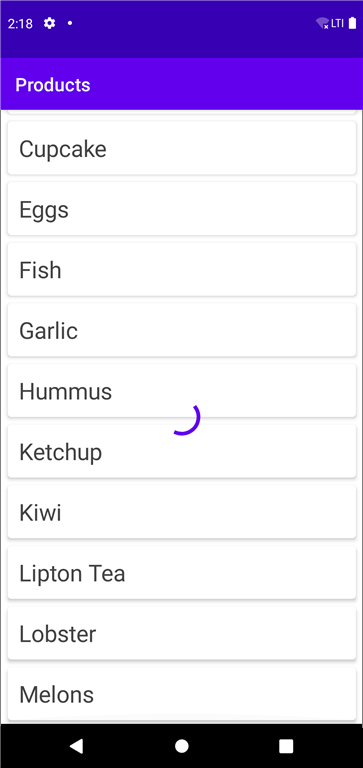
Task: Open the Hummus product card
Action: [x=182, y=391]
